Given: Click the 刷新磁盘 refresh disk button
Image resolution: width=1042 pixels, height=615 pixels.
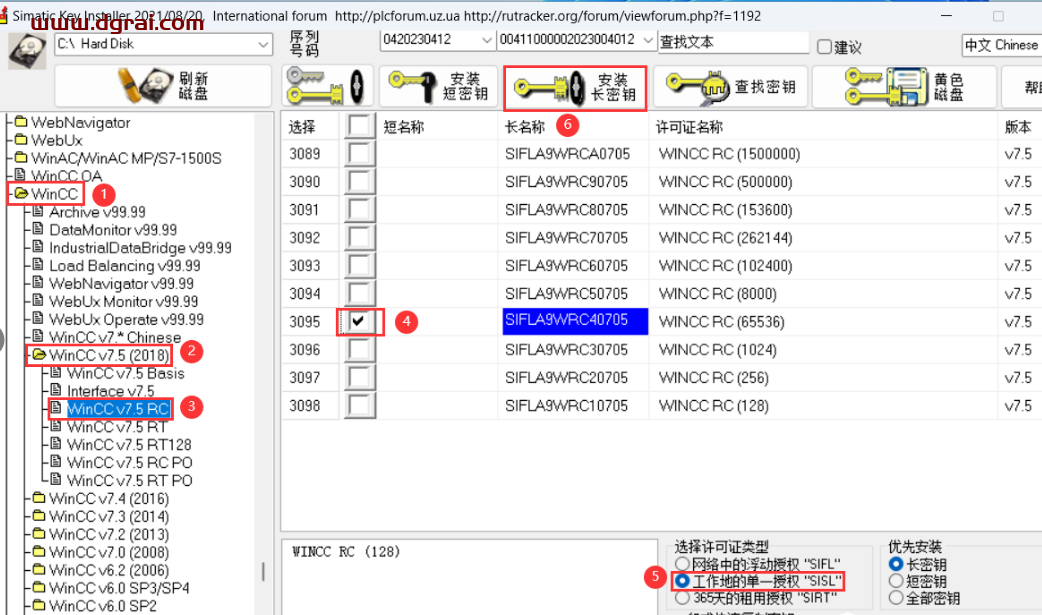Looking at the screenshot, I should 163,87.
